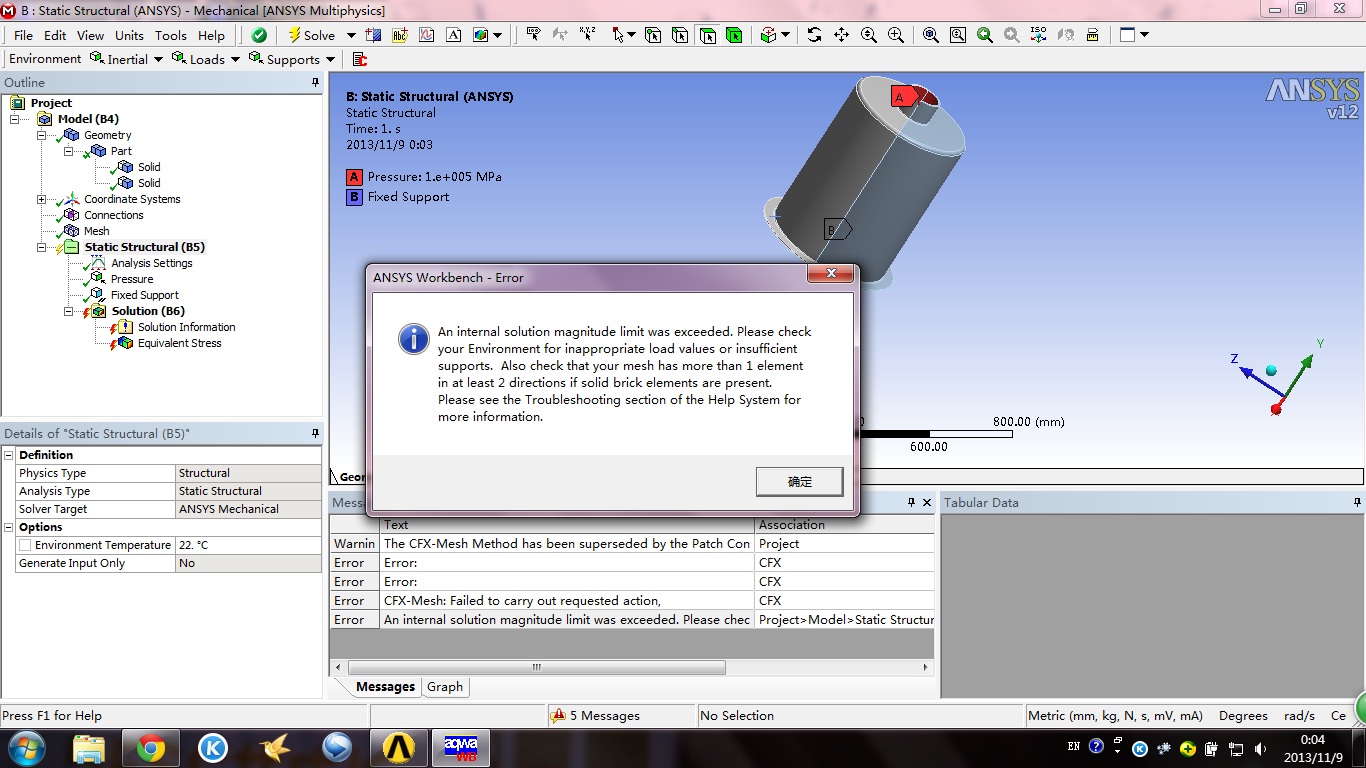Click the X,Y,Z coordinate selection icon
This screenshot has width=1366, height=768.
(x=588, y=35)
